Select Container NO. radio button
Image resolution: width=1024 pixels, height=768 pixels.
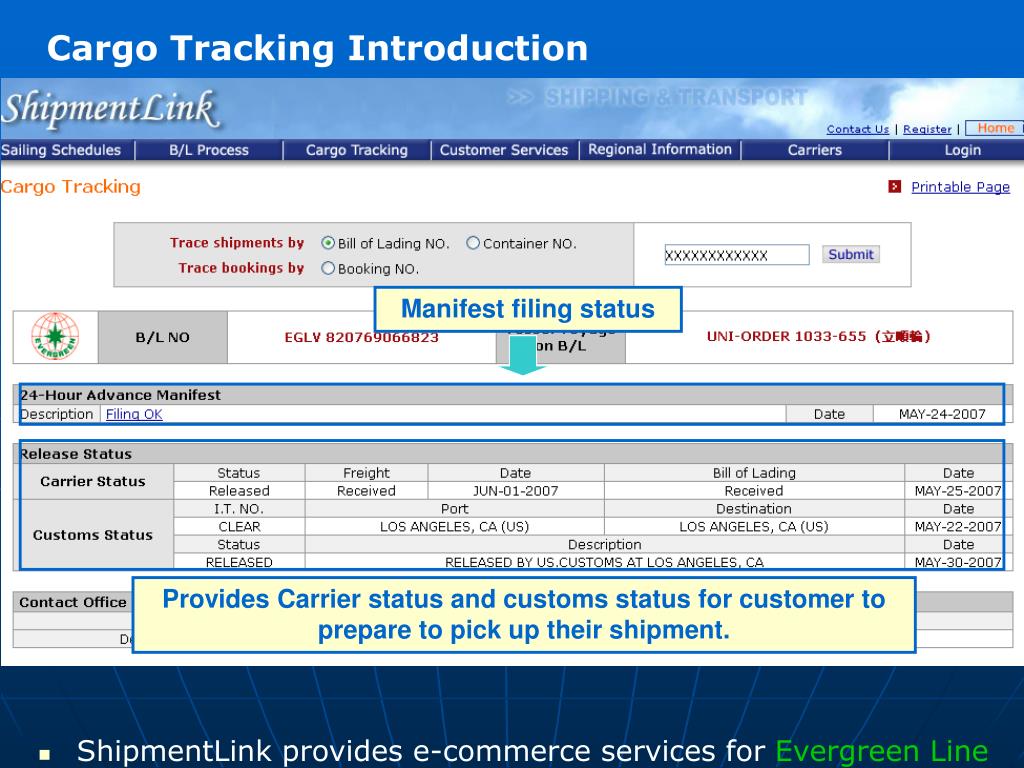tap(473, 243)
